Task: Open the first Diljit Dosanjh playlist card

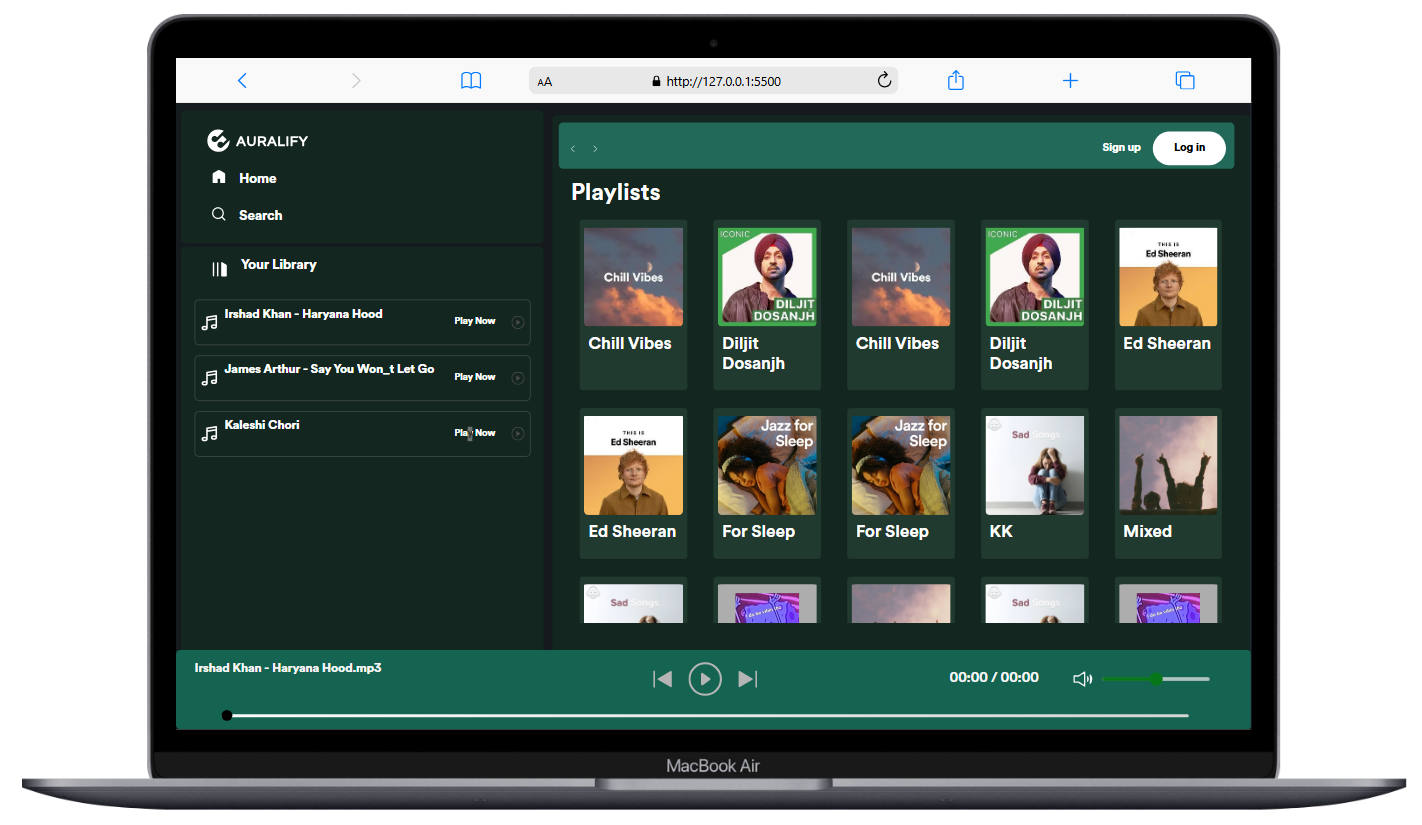Action: pos(767,305)
